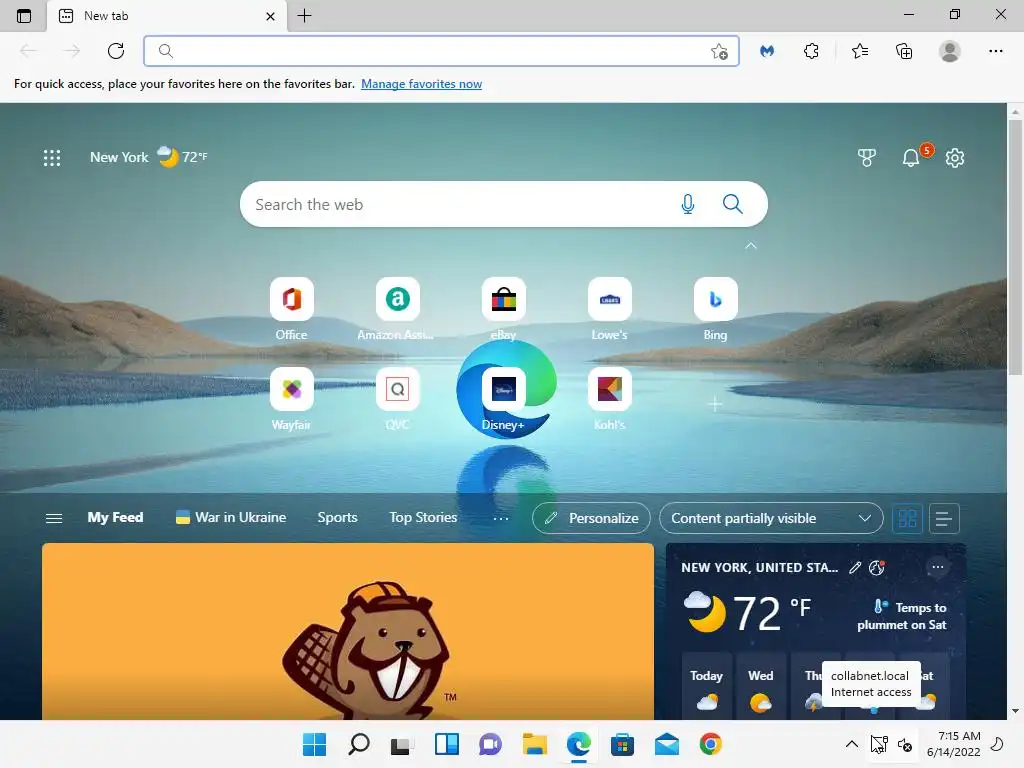Viewport: 1024px width, 768px height.
Task: Start voice search microphone icon
Action: [x=688, y=204]
